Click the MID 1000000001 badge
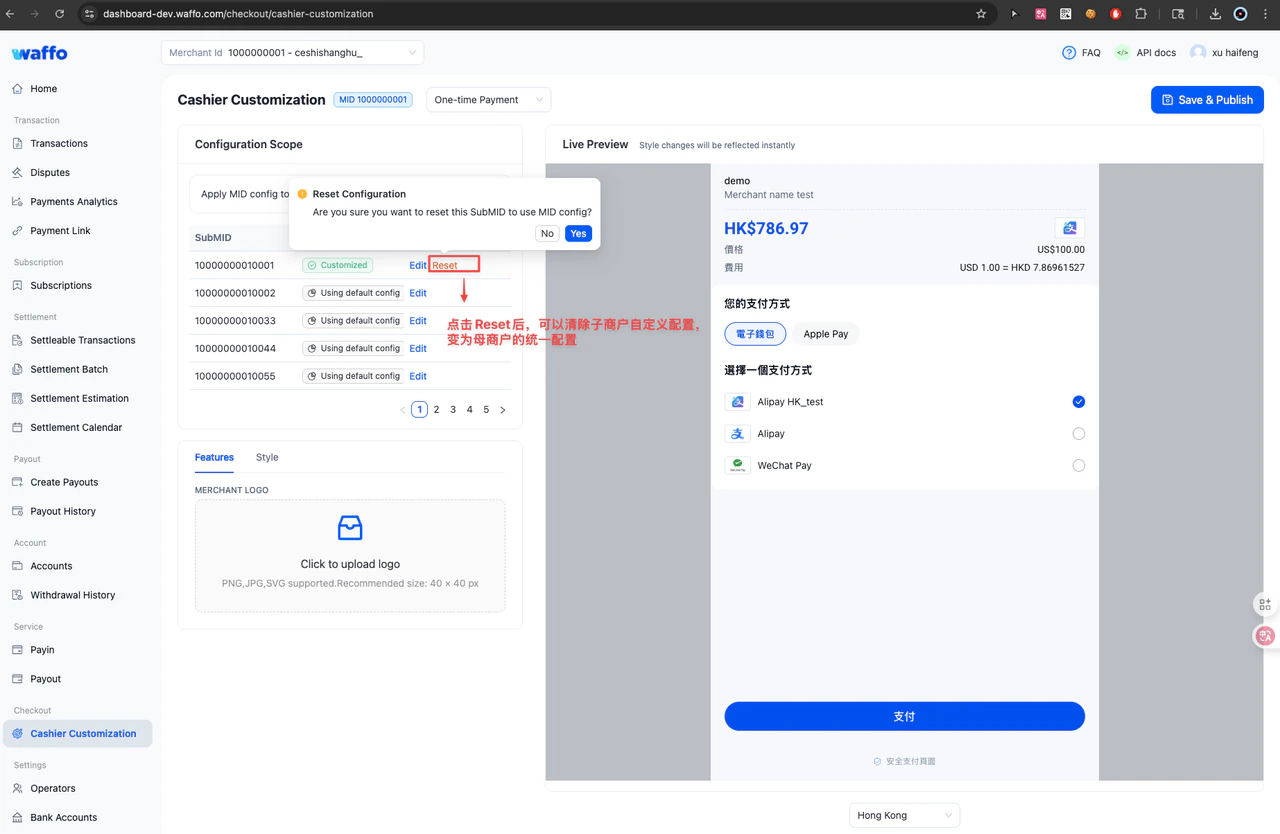The height and width of the screenshot is (834, 1280). (373, 100)
